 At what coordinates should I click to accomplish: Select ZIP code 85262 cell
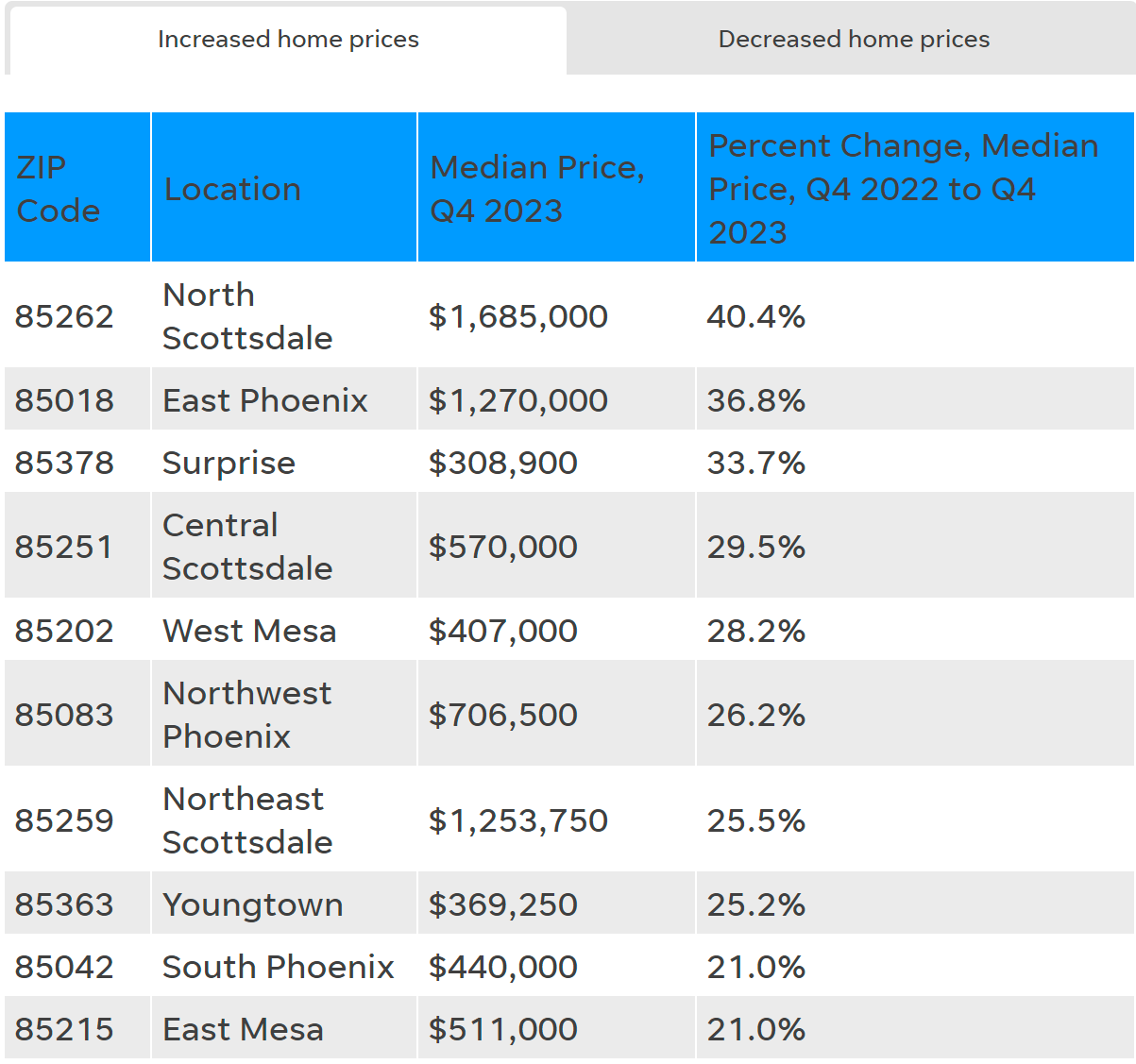[64, 316]
